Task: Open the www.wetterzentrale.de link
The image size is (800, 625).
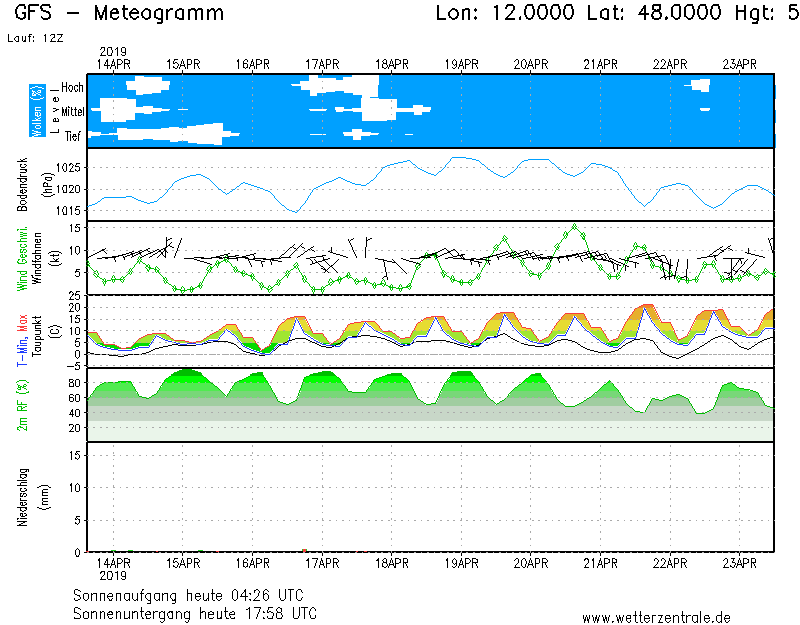Action: coord(656,618)
